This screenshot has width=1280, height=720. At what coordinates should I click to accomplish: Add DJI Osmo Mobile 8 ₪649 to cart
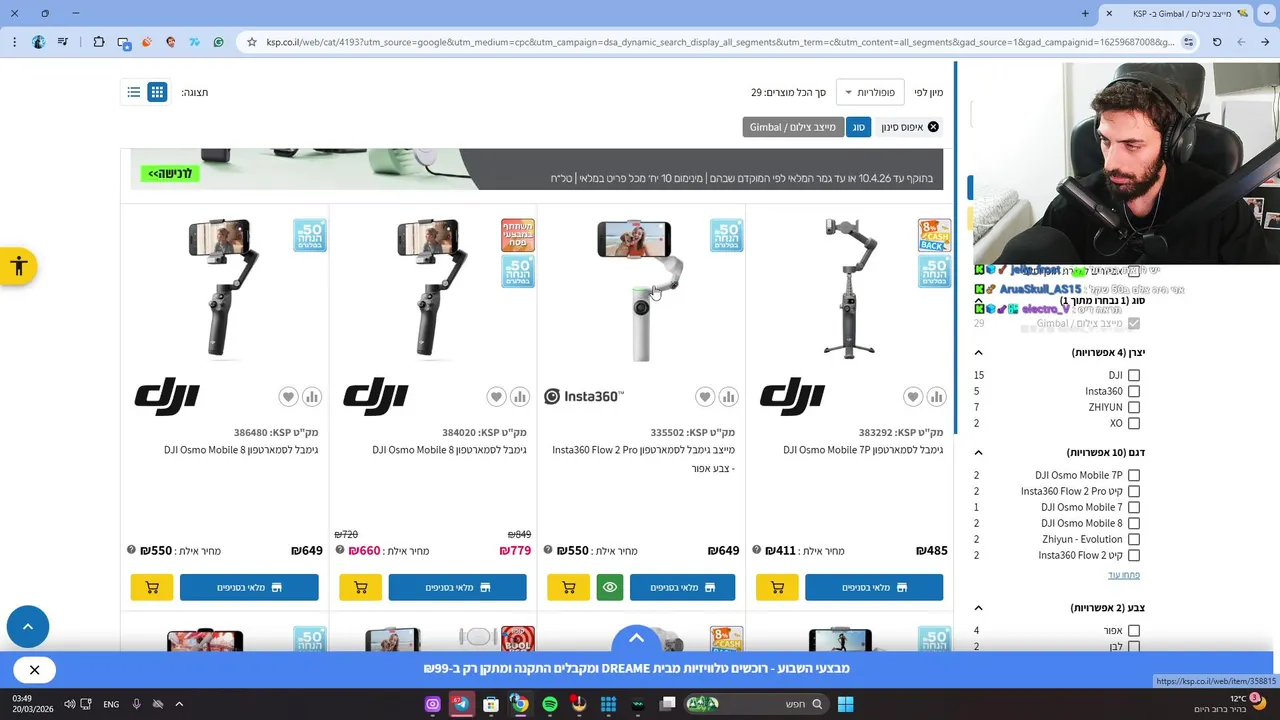coord(152,587)
